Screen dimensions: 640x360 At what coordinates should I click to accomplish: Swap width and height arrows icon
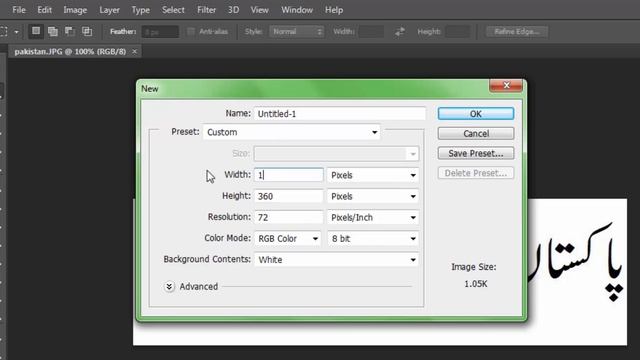[x=400, y=31]
